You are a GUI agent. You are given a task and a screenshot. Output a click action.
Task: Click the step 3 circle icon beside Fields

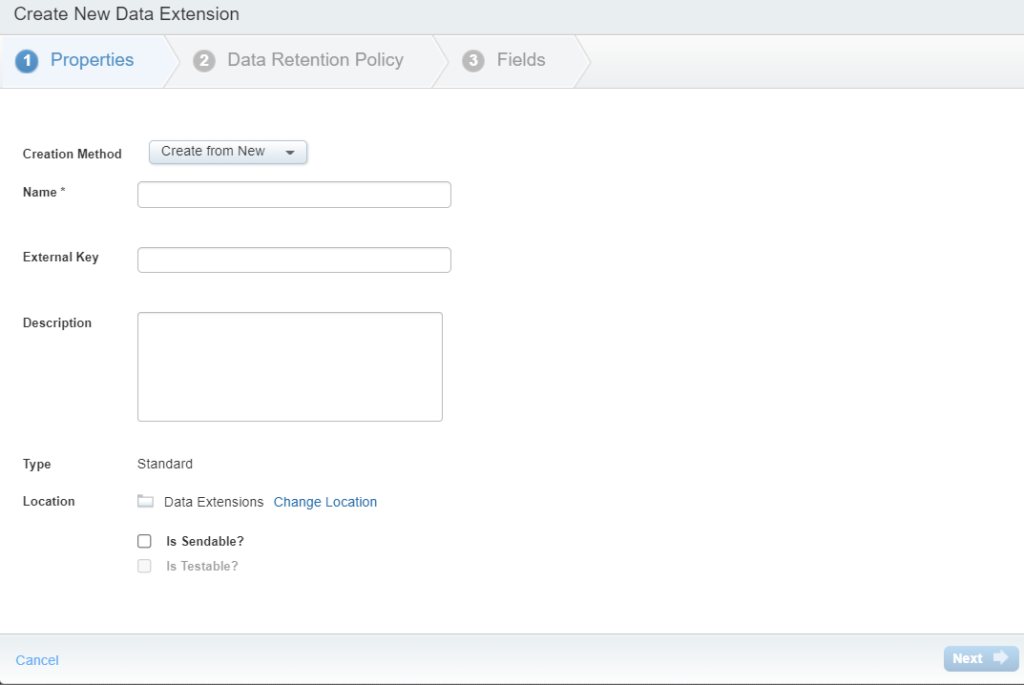(471, 60)
